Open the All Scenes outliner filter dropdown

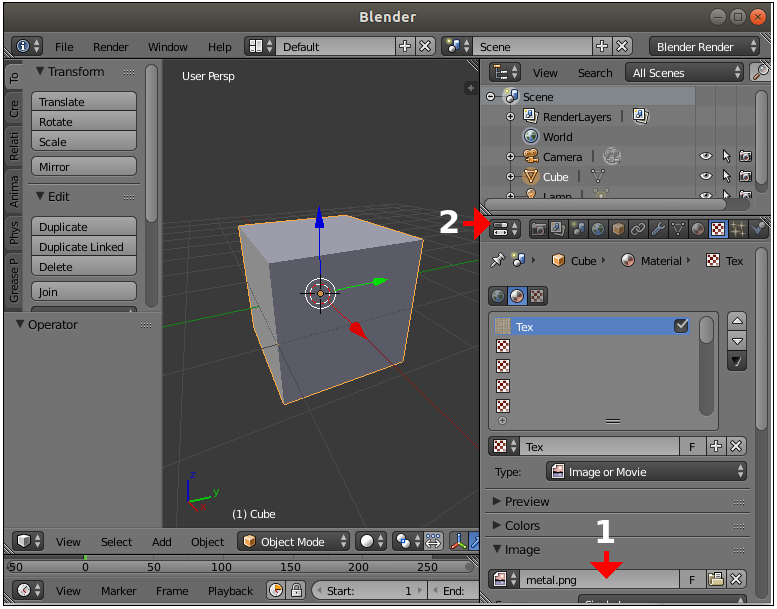coord(684,73)
